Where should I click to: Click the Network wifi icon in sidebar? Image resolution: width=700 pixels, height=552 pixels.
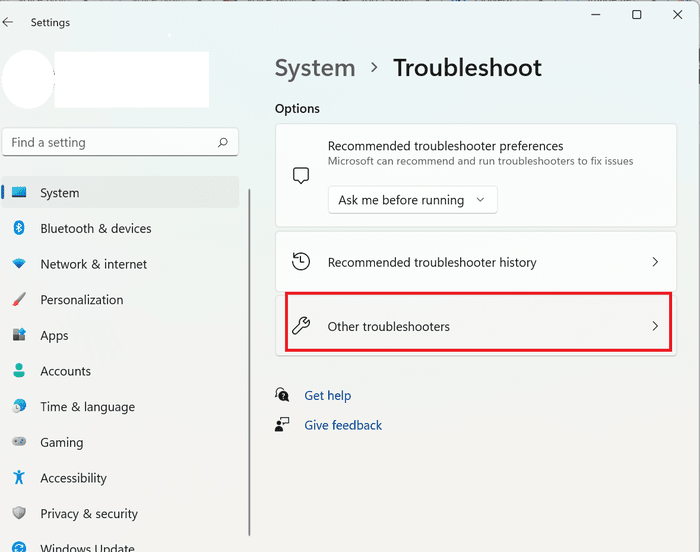(x=19, y=263)
